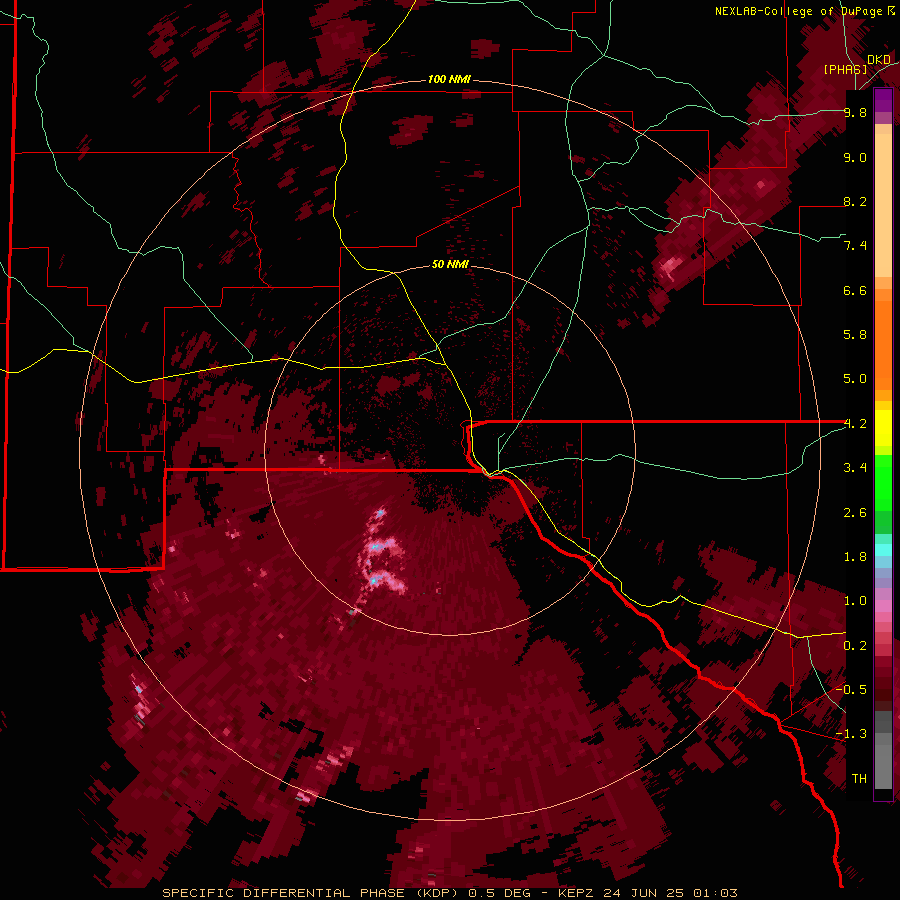Image resolution: width=900 pixels, height=900 pixels.
Task: Select the -1.3 scale value
Action: pyautogui.click(x=851, y=734)
